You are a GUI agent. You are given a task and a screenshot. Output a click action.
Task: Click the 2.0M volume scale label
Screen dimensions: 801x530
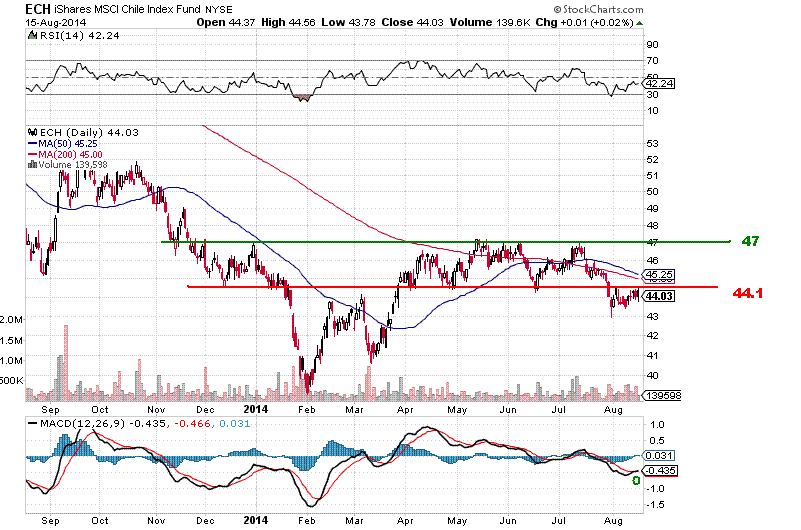point(12,320)
